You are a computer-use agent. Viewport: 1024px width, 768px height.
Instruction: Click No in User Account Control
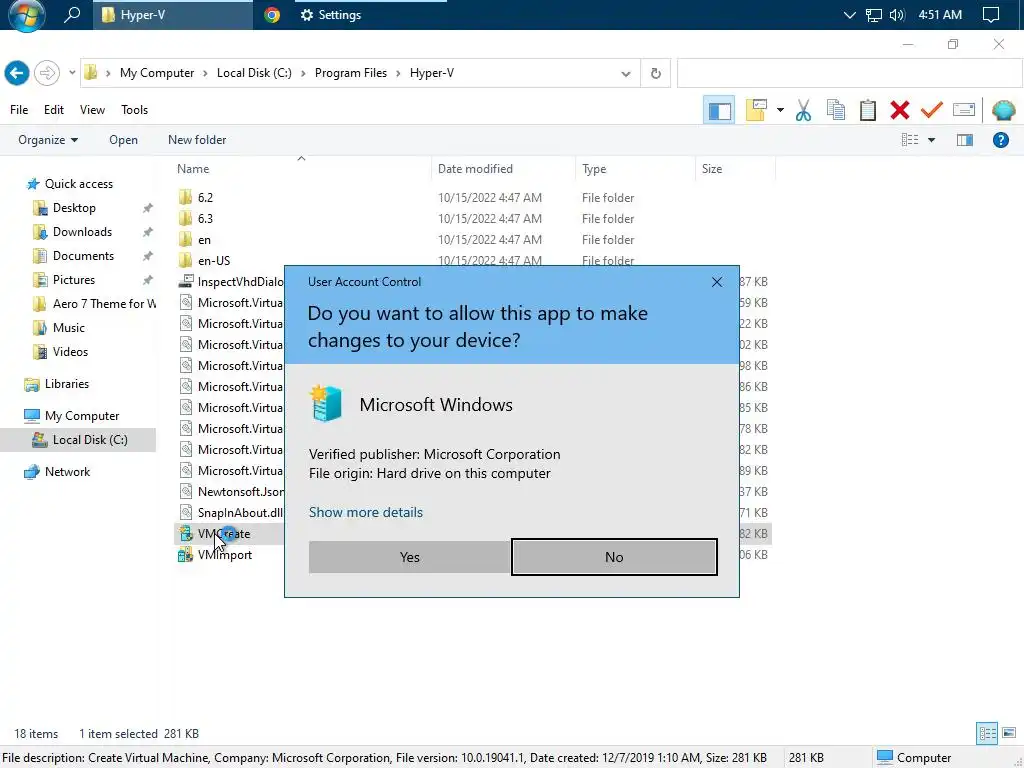pyautogui.click(x=614, y=557)
